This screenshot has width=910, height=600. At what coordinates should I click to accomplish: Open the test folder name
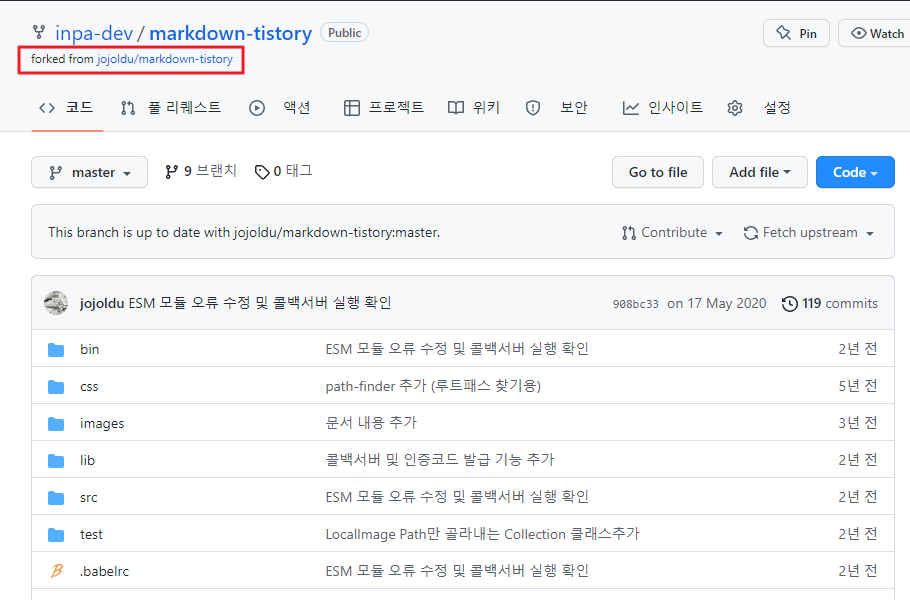coord(91,534)
